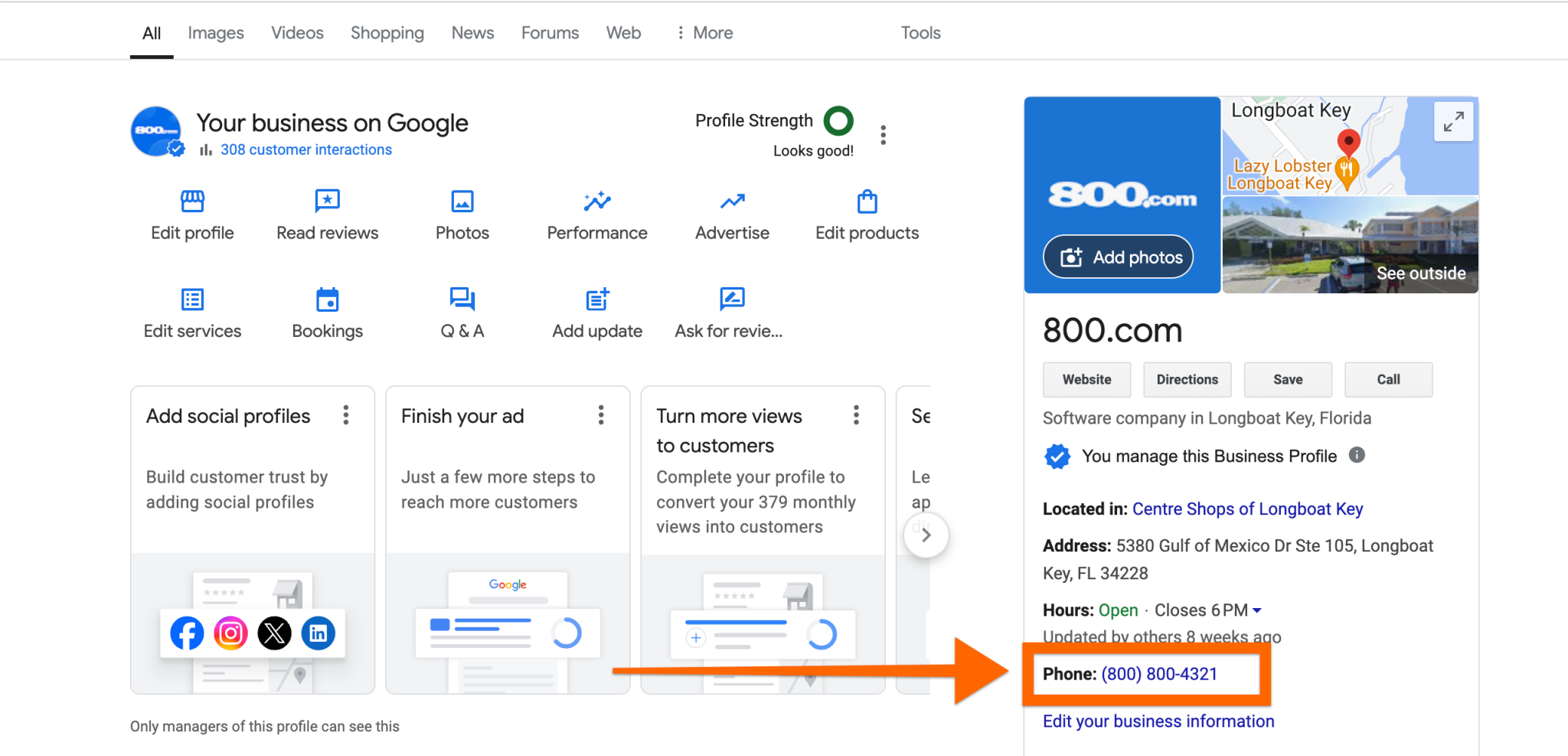Image resolution: width=1568 pixels, height=756 pixels.
Task: Open the Add social profiles card
Action: (x=253, y=540)
